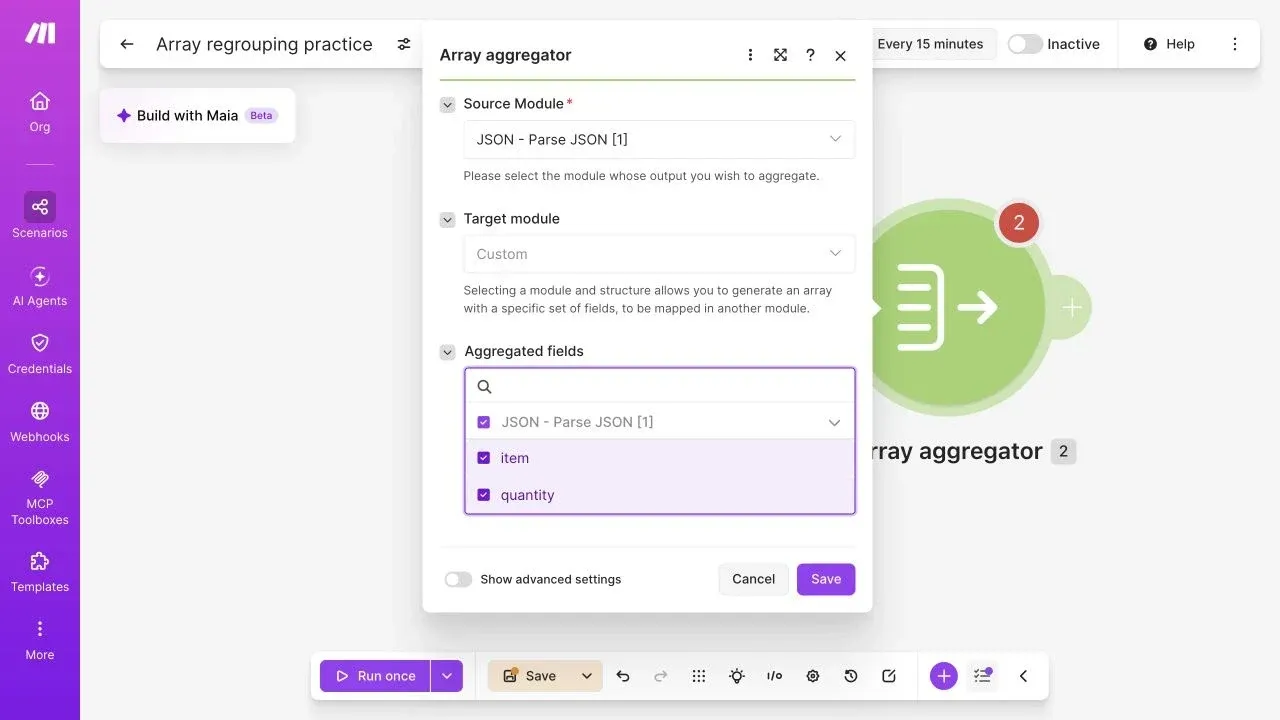The height and width of the screenshot is (720, 1280).
Task: Open Run once dropdown arrow
Action: click(x=447, y=676)
